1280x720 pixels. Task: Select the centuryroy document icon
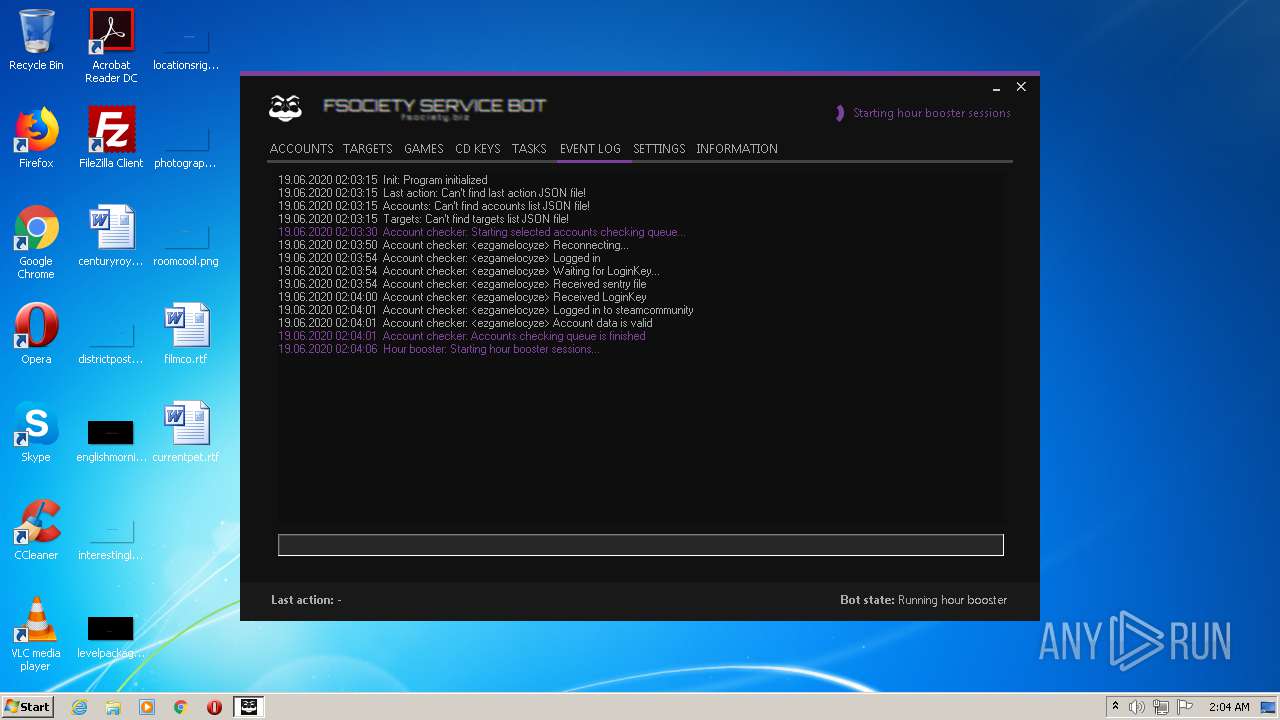111,236
